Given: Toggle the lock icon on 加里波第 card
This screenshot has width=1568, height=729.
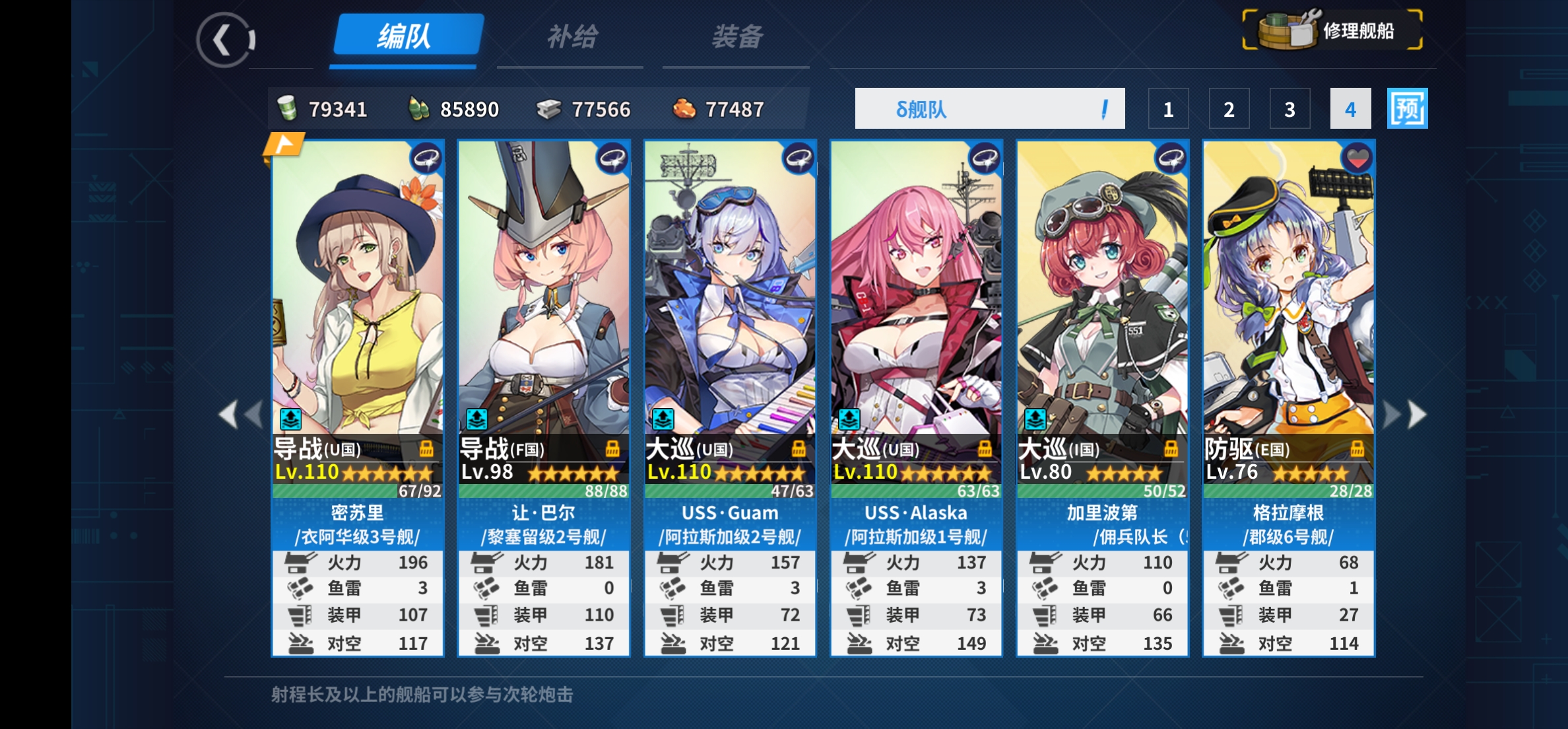Looking at the screenshot, I should click(x=1171, y=449).
